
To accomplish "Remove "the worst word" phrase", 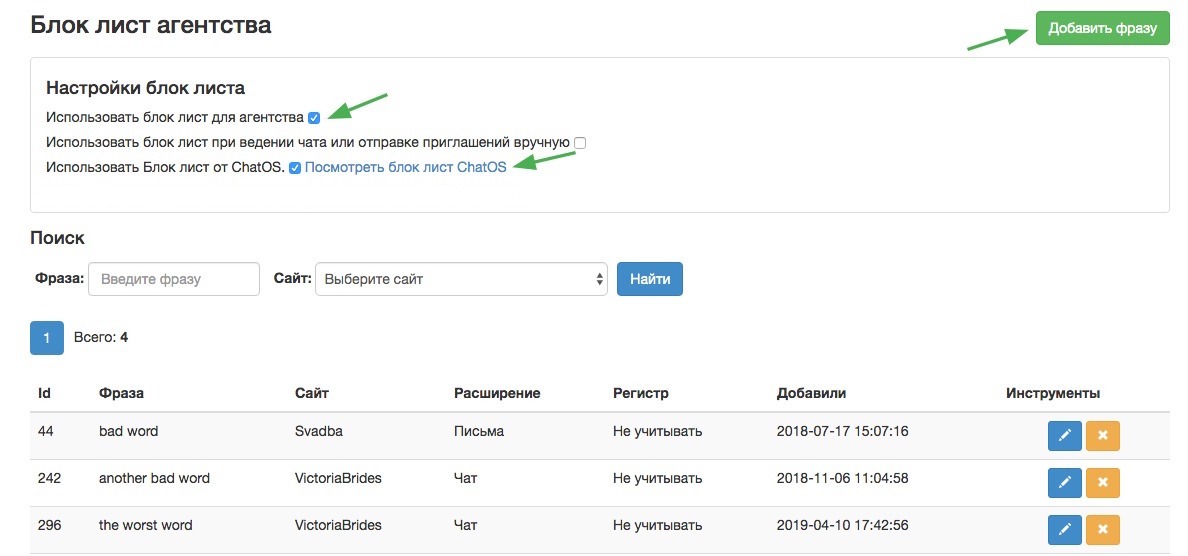I will (1102, 529).
